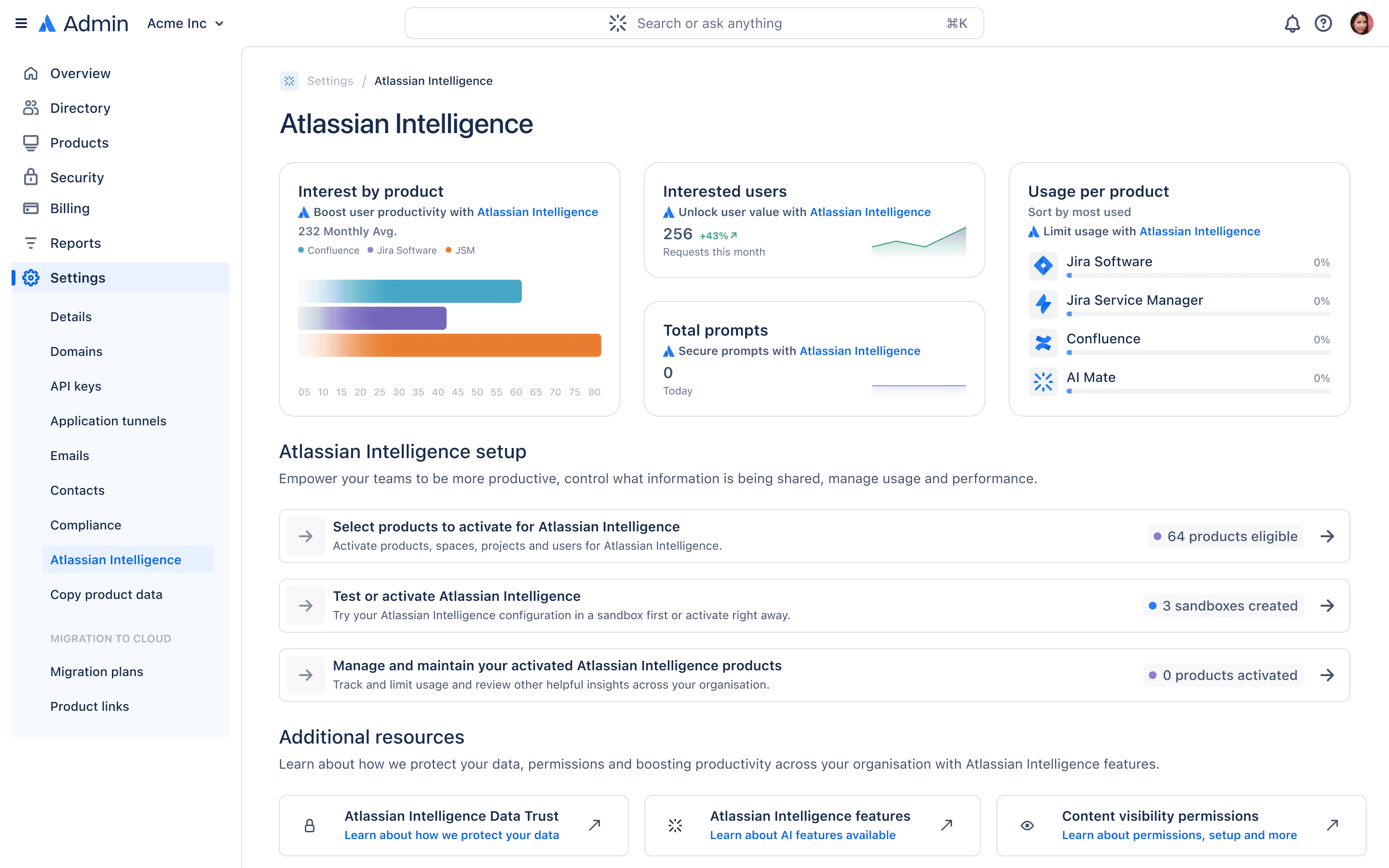Image resolution: width=1389 pixels, height=868 pixels.
Task: Click the Confluence blue chart bar
Action: pos(410,291)
